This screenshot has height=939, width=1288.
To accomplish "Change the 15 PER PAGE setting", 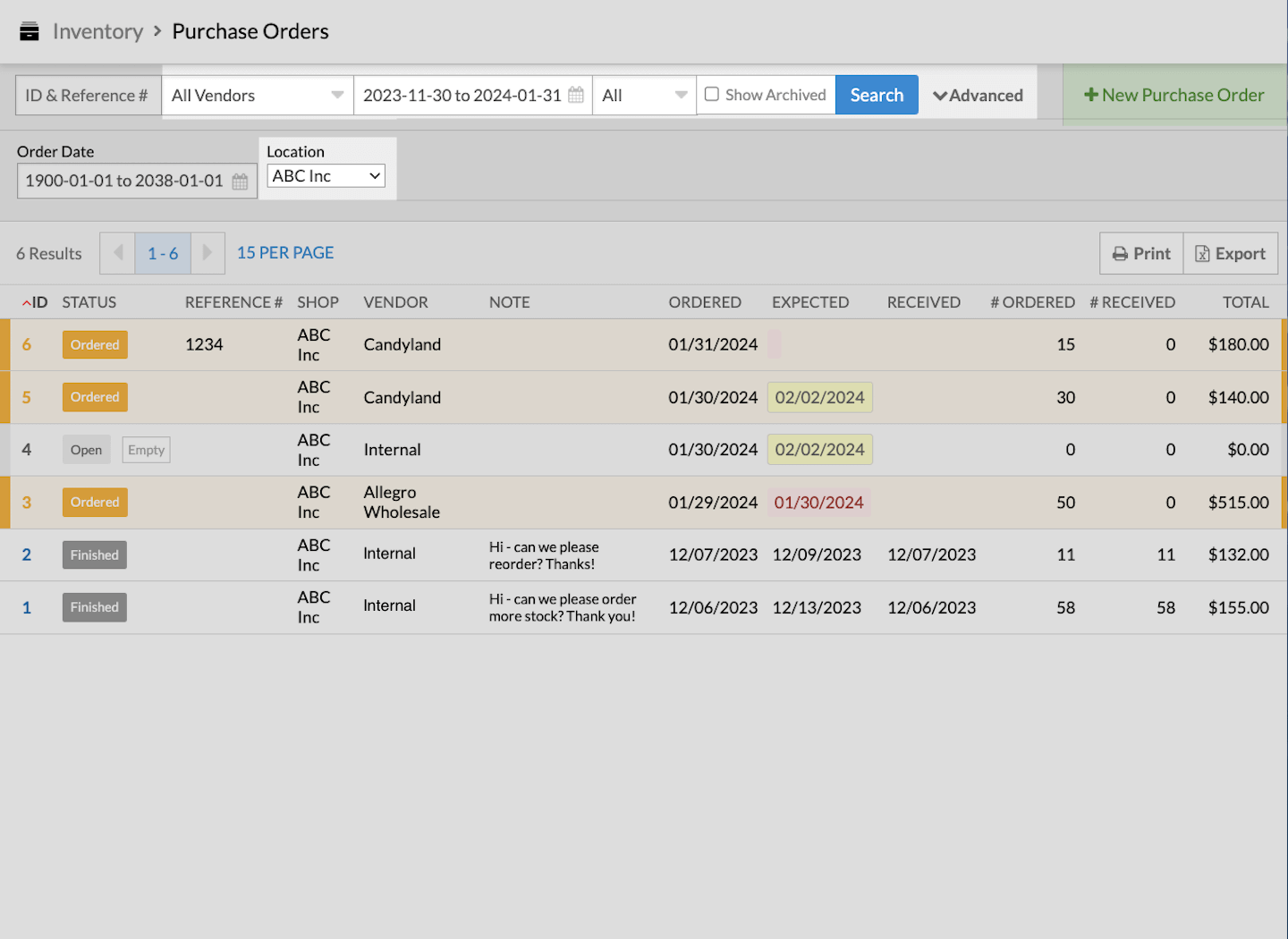I will coord(285,253).
